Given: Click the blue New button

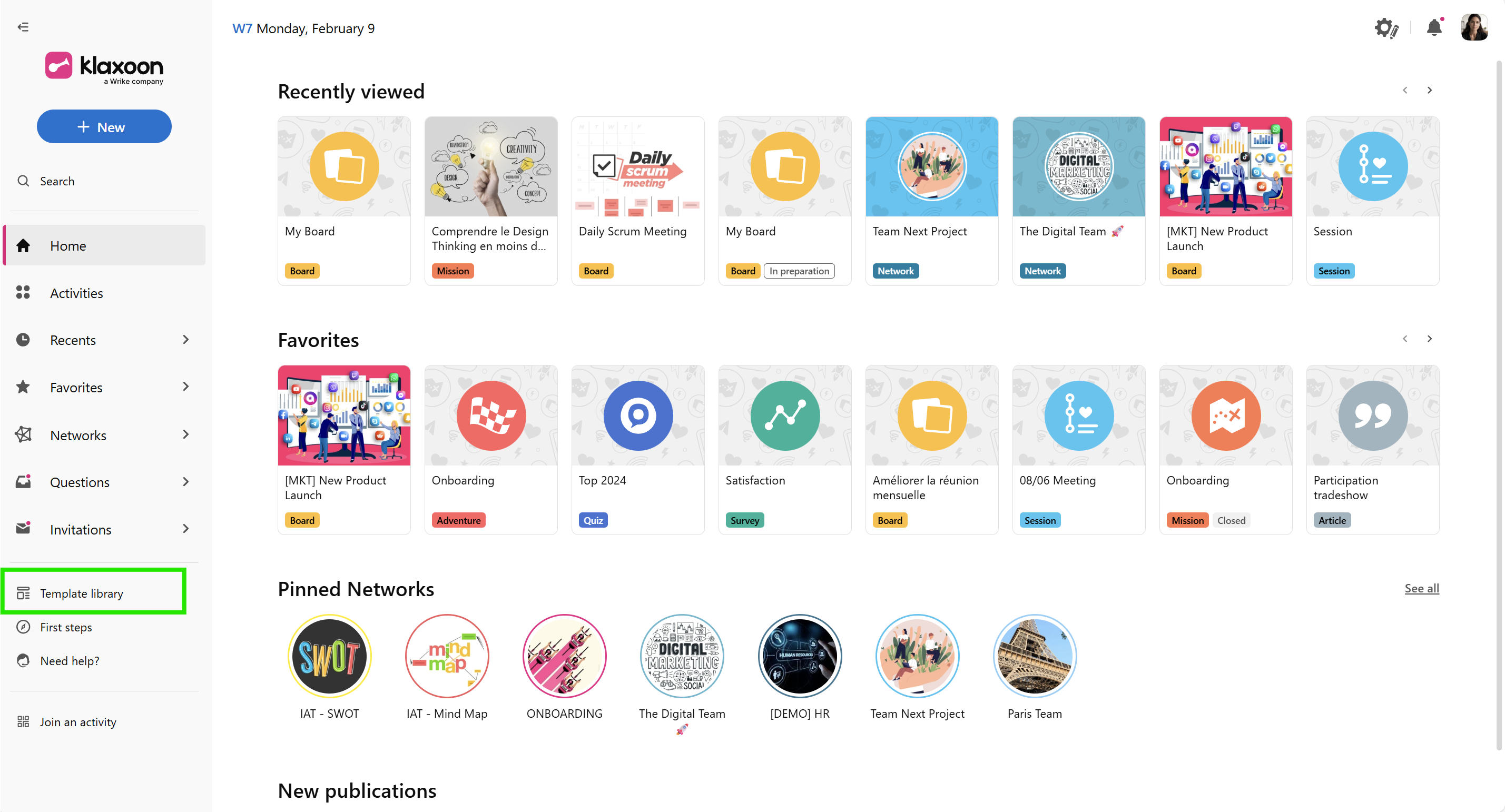Looking at the screenshot, I should (x=104, y=127).
